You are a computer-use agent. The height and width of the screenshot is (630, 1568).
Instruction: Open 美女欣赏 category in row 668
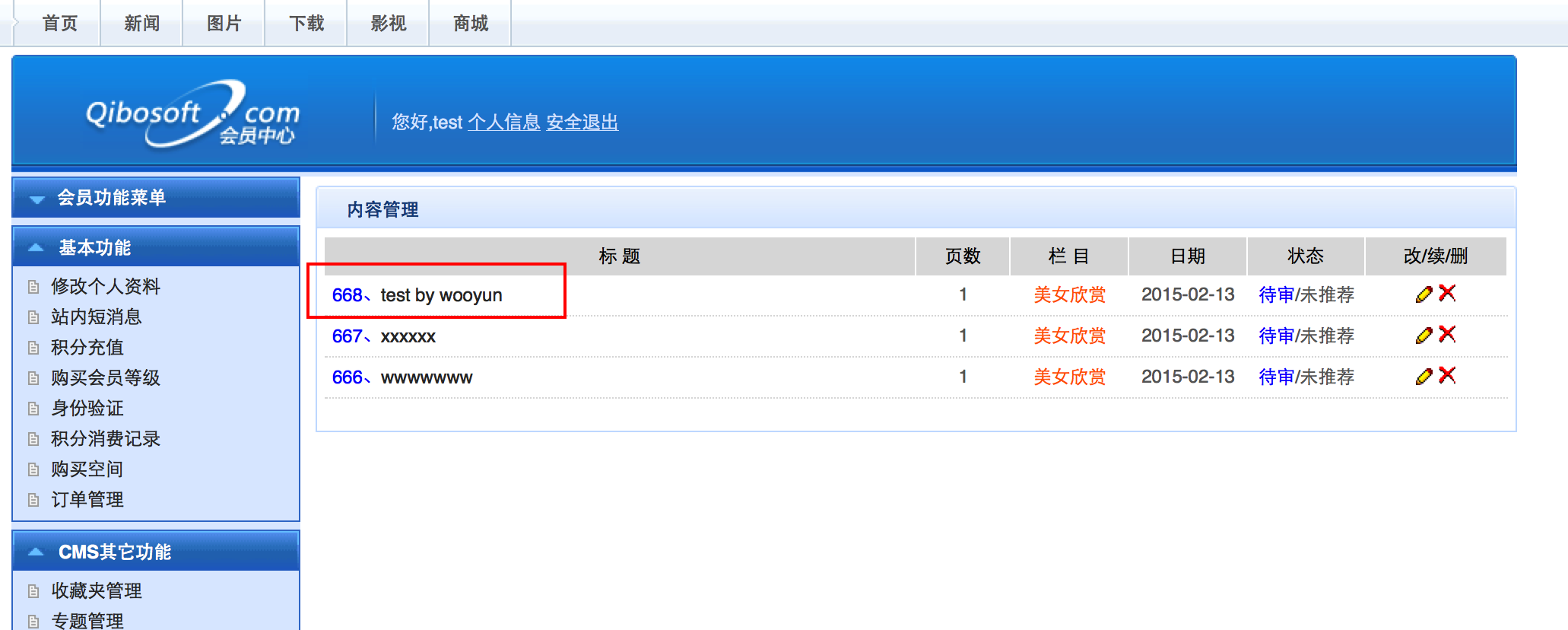[1070, 294]
